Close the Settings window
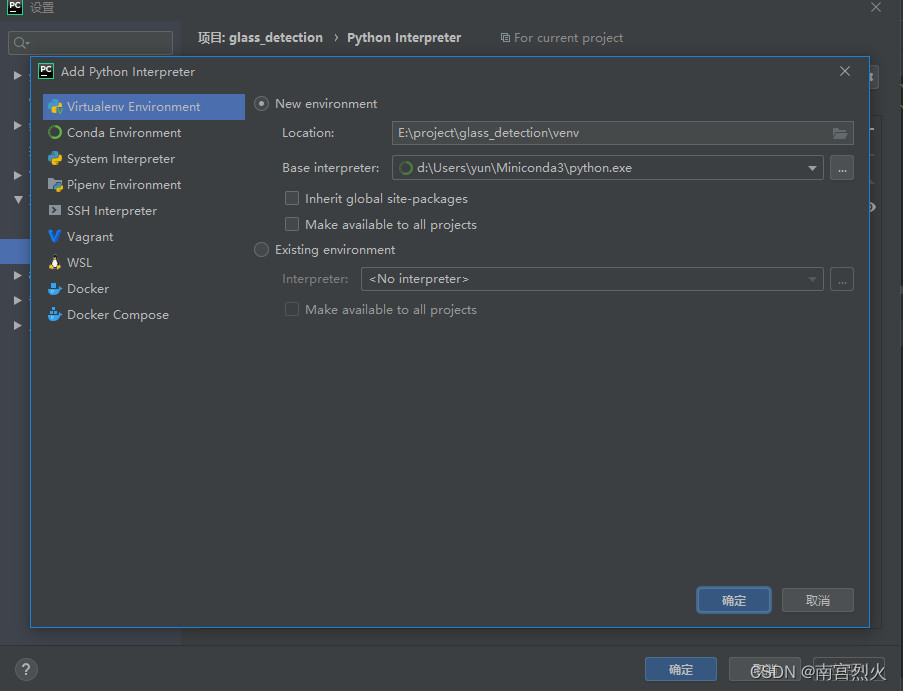Image resolution: width=903 pixels, height=691 pixels. [876, 7]
